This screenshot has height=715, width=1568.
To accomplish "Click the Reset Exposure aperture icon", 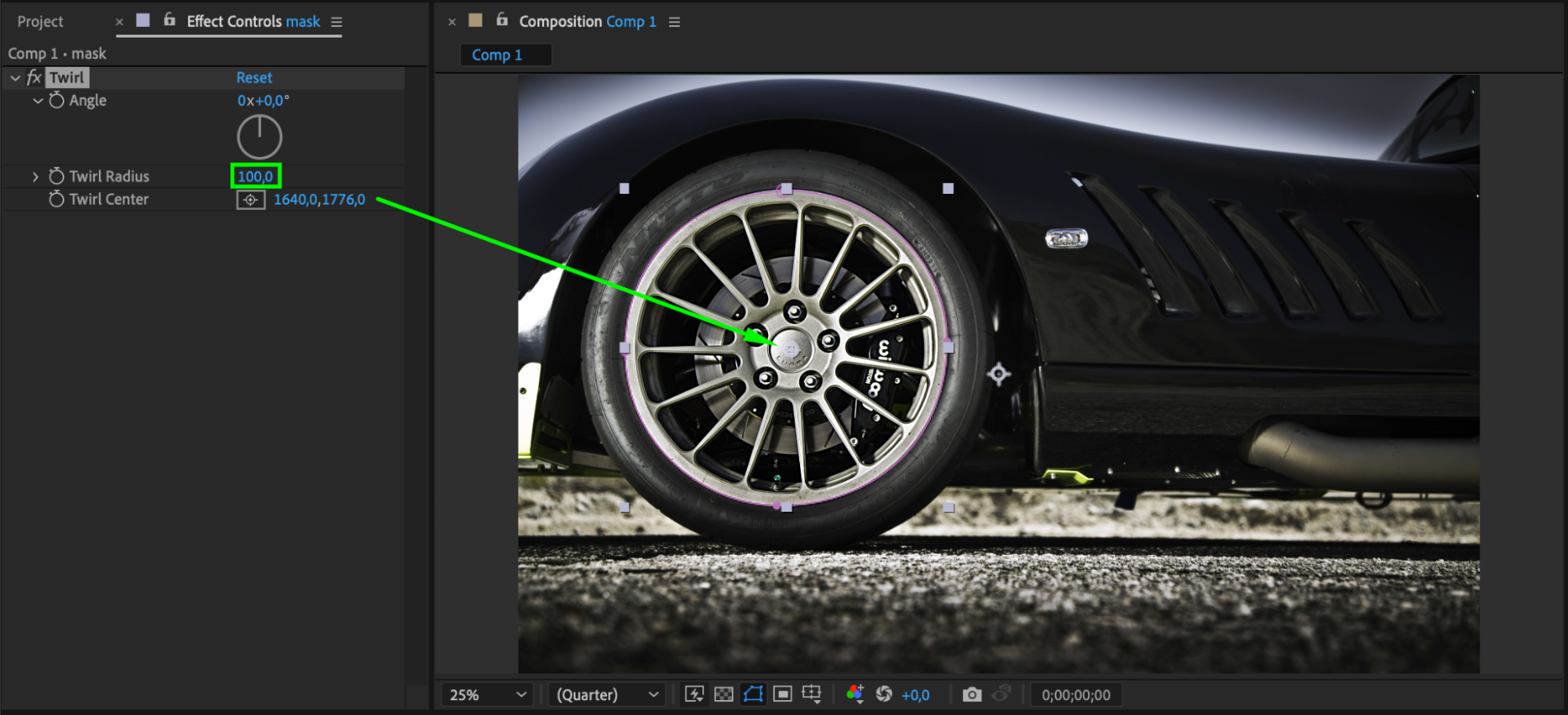I will (x=884, y=695).
